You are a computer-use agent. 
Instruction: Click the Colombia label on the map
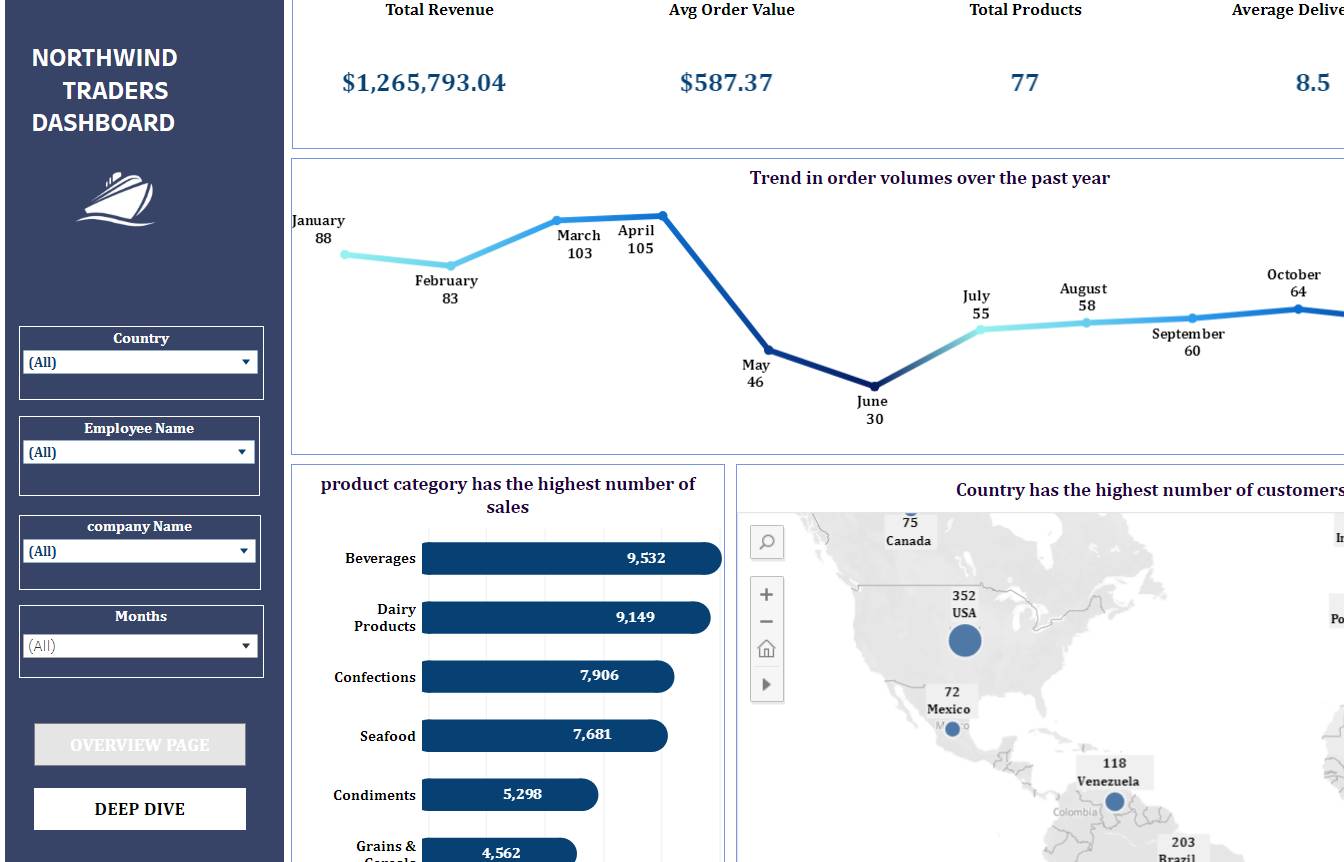[x=1076, y=812]
